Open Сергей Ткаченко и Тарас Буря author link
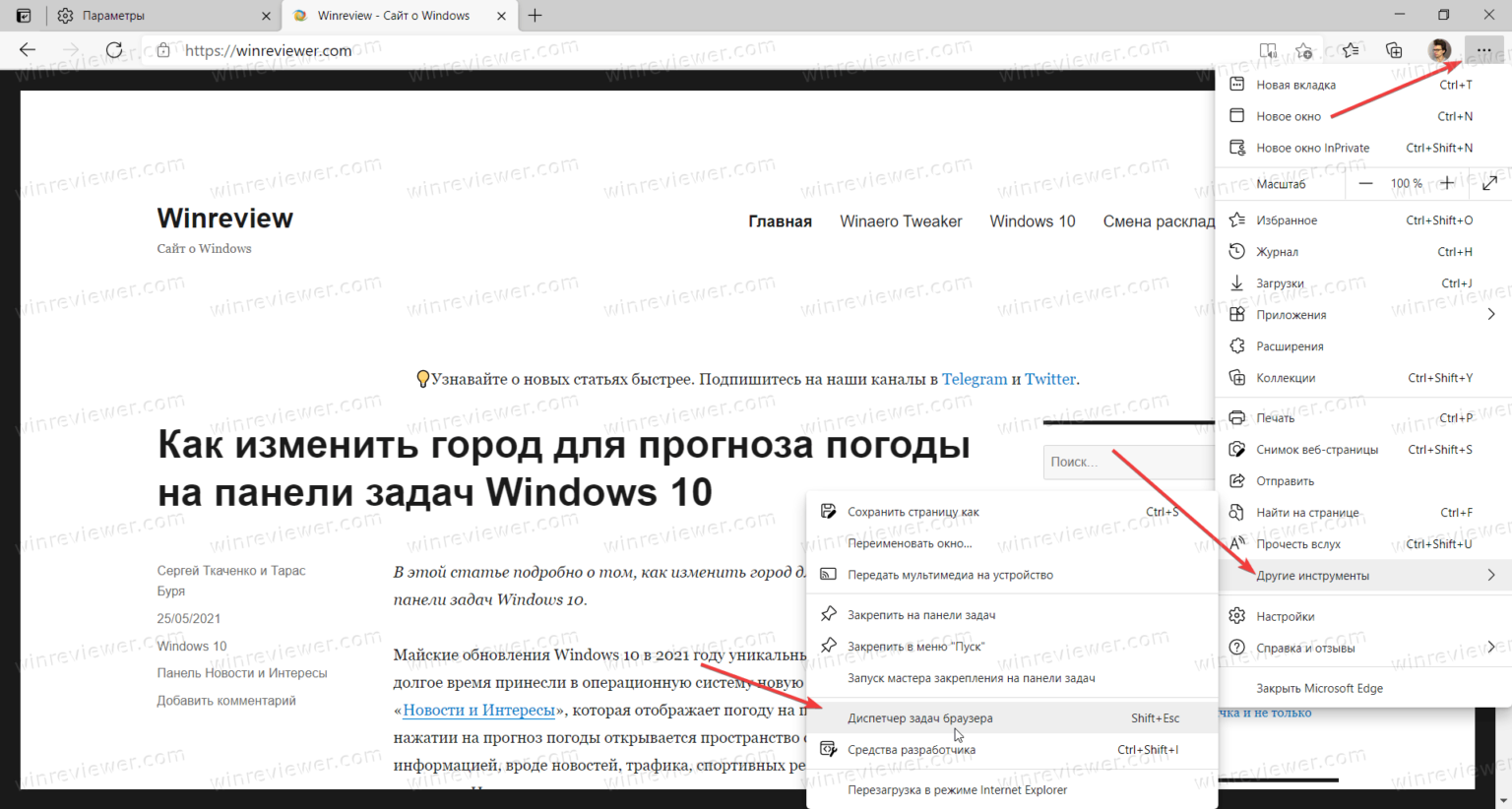 click(231, 581)
